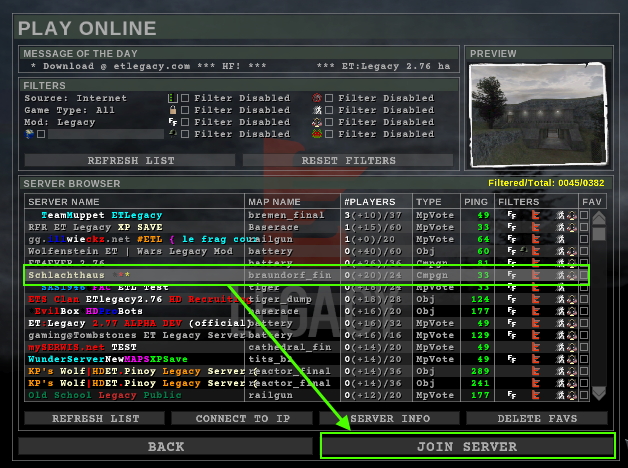Click running soldier icon in gaming@Tombstones row
Viewport: 628px width, 468px height.
pyautogui.click(x=560, y=335)
